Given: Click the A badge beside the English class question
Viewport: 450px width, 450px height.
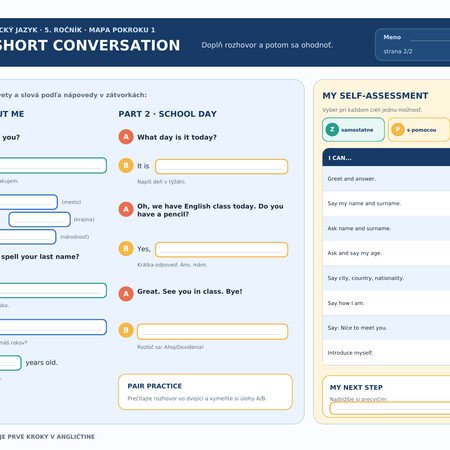Looking at the screenshot, I should (x=126, y=209).
